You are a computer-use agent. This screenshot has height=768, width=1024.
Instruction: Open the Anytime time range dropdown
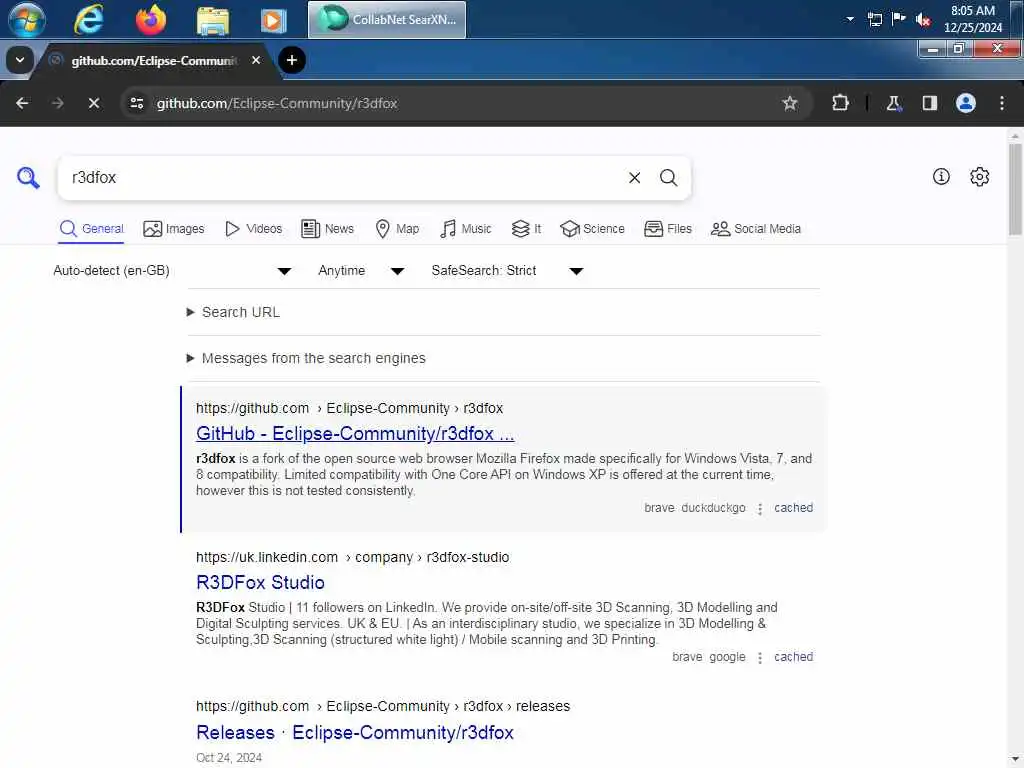pos(361,270)
